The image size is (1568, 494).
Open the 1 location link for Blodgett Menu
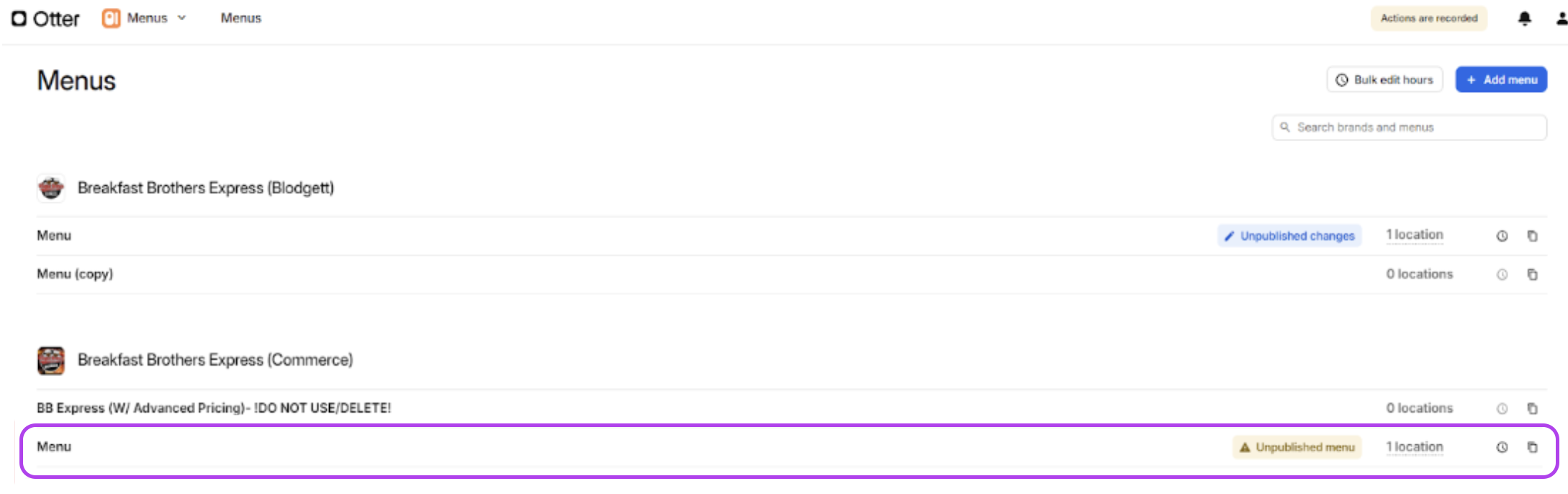coord(1415,235)
